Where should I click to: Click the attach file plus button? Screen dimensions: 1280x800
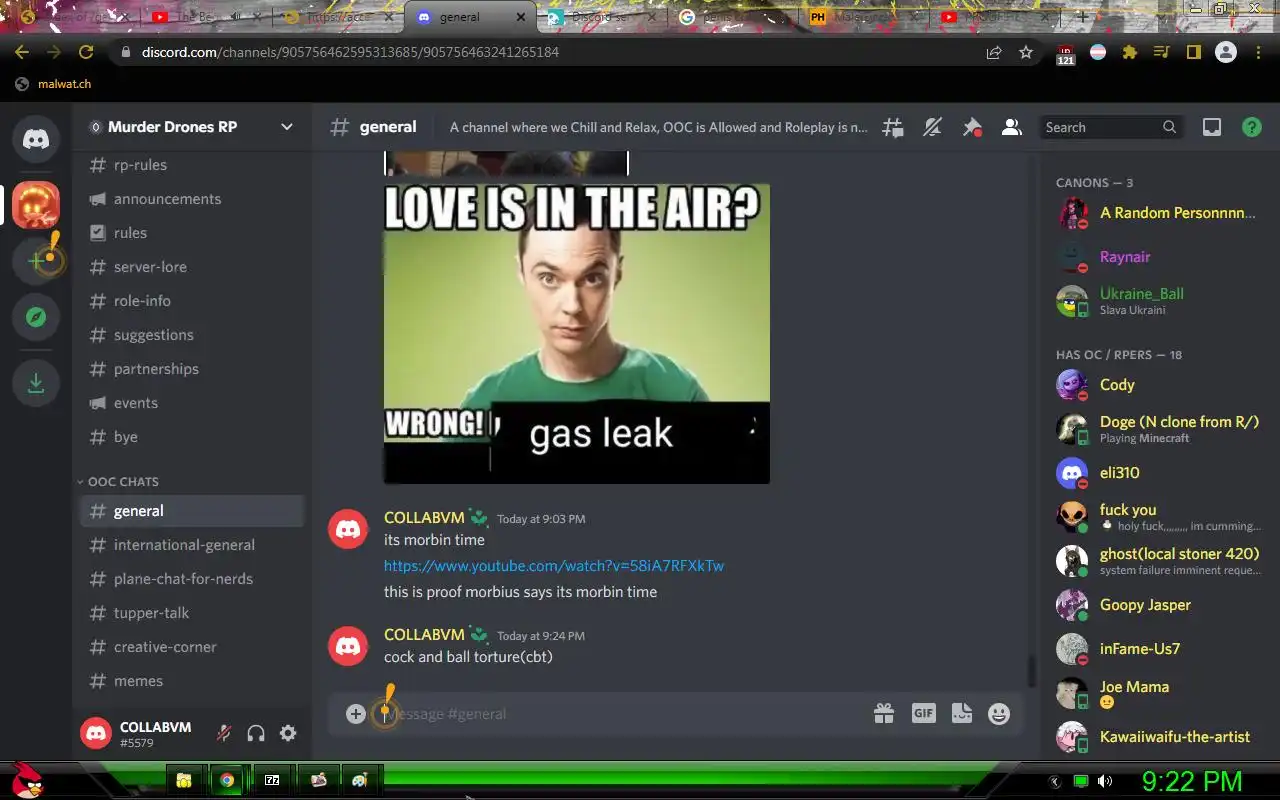tap(355, 713)
